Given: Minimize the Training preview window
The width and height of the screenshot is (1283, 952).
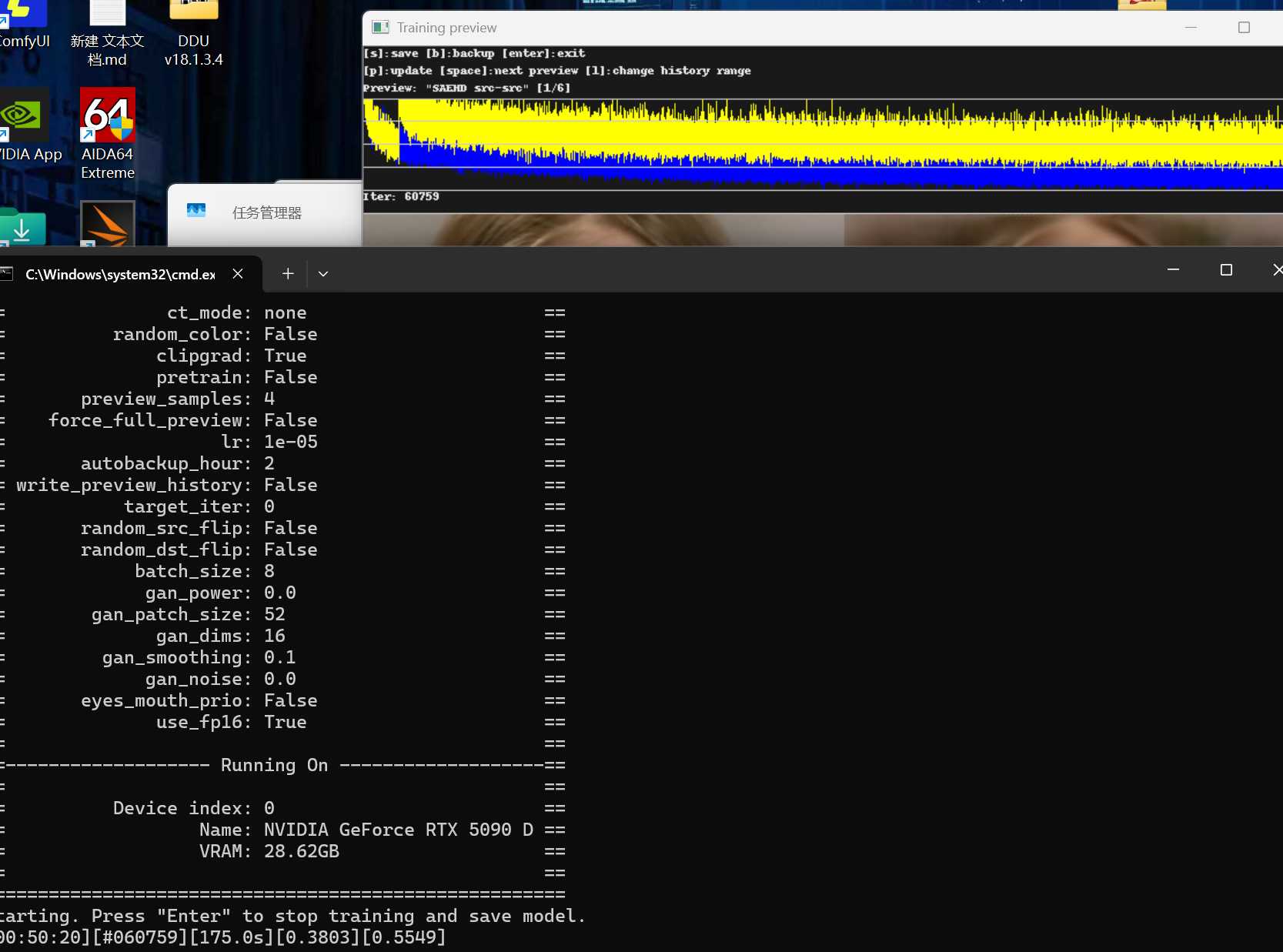Looking at the screenshot, I should pos(1191,28).
